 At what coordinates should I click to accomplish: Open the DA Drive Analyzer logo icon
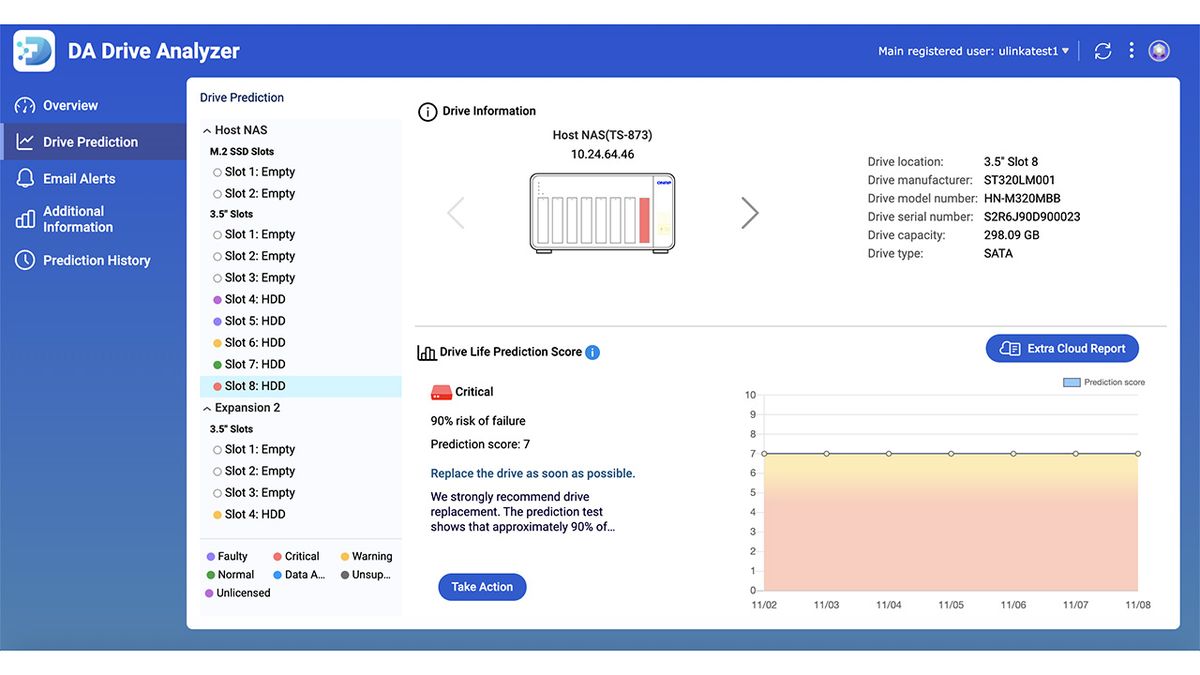tap(33, 50)
